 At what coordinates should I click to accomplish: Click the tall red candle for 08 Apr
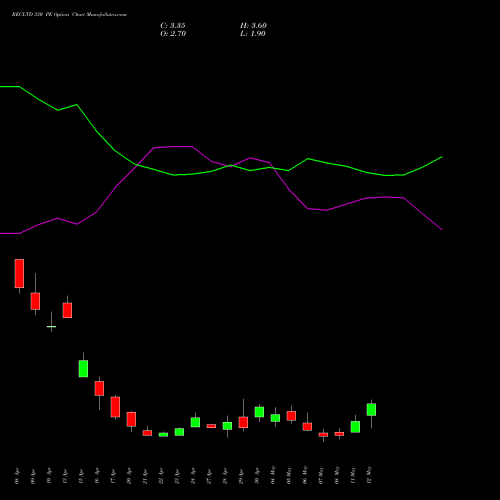[19, 273]
